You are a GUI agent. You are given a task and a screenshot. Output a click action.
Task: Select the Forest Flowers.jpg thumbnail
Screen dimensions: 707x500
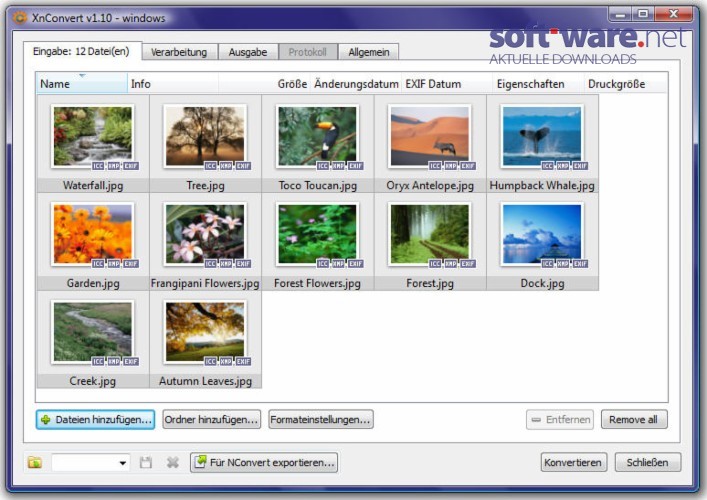(x=317, y=234)
